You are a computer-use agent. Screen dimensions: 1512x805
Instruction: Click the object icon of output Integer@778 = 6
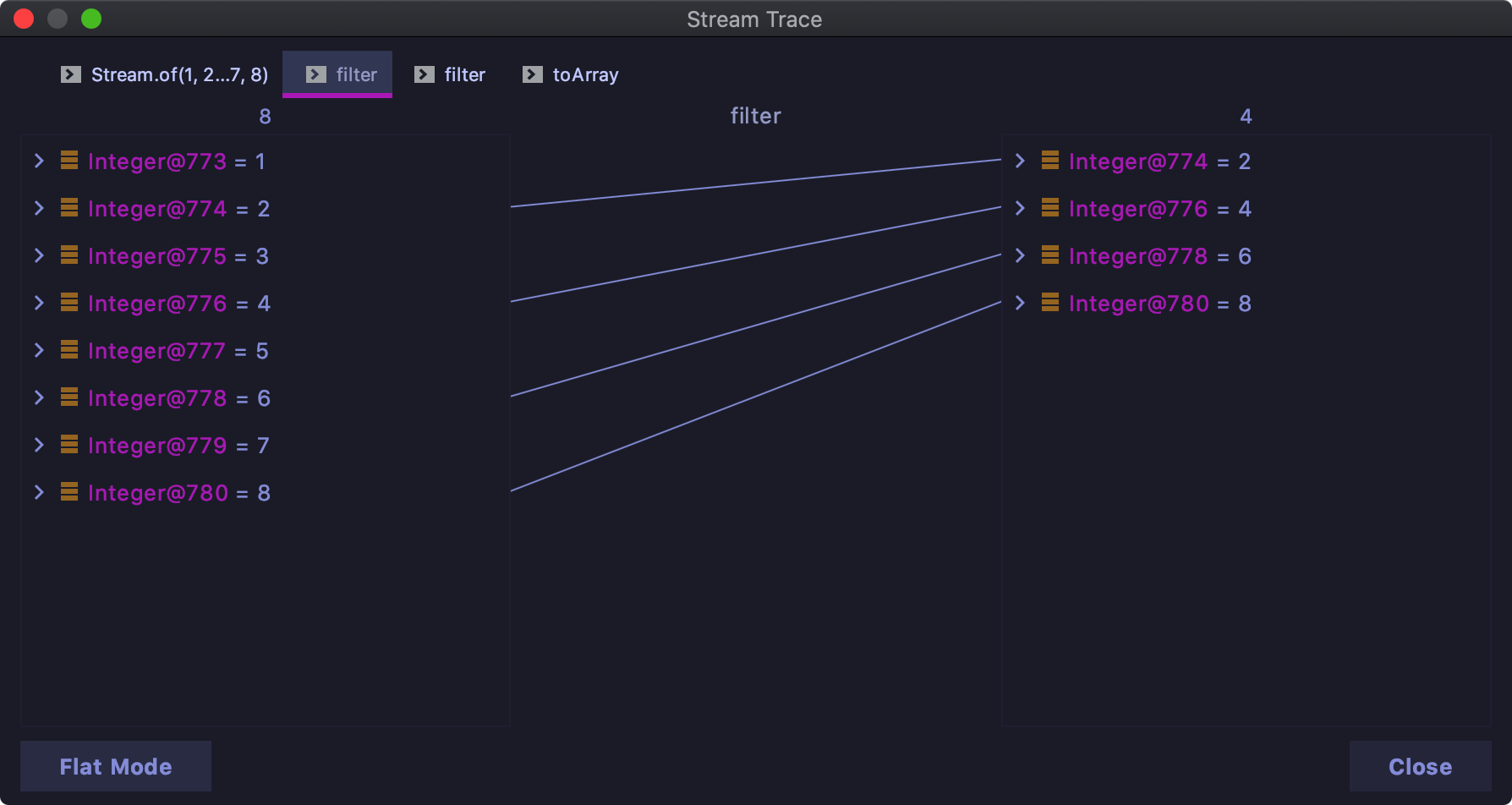click(x=1050, y=255)
